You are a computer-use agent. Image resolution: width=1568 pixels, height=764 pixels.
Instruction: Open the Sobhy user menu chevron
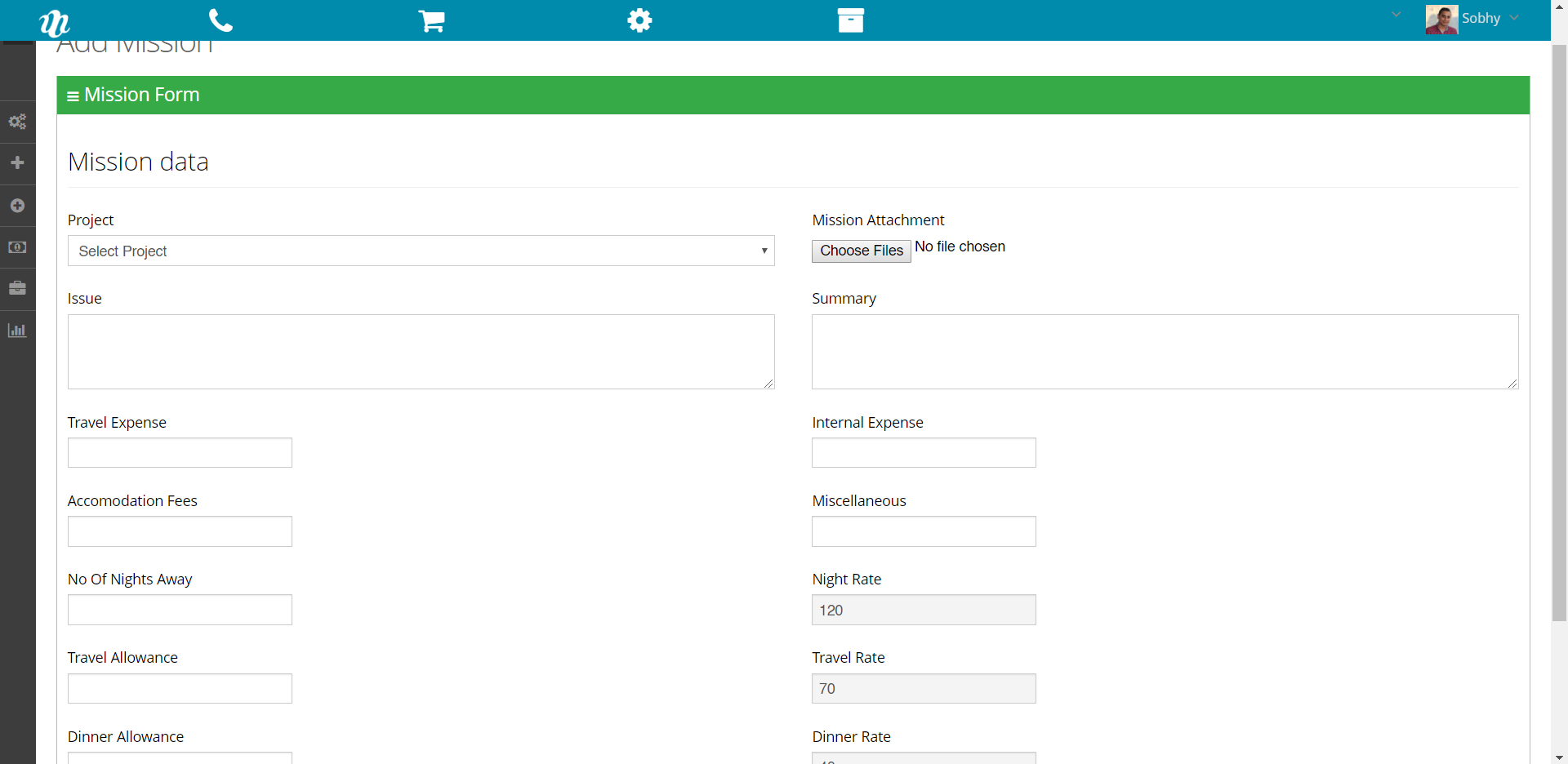point(1514,18)
